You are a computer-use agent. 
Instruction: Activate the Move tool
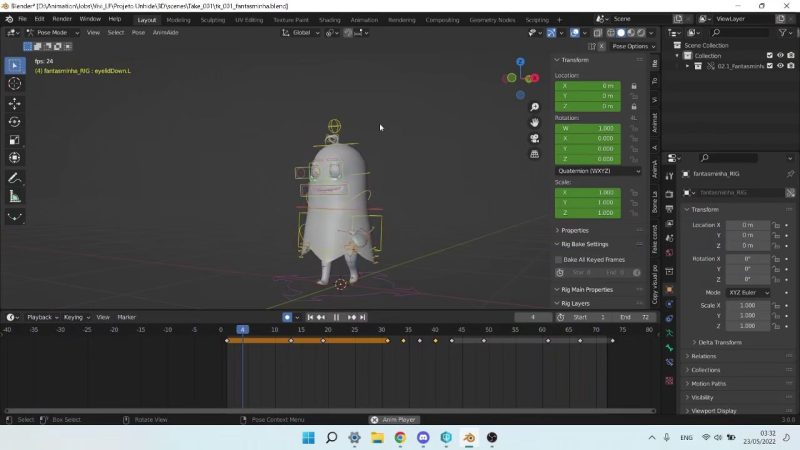(x=15, y=103)
